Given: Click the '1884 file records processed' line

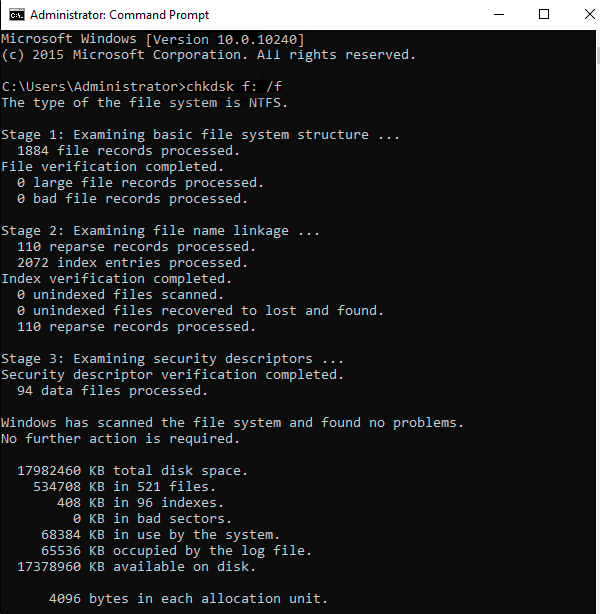Looking at the screenshot, I should 128,151.
